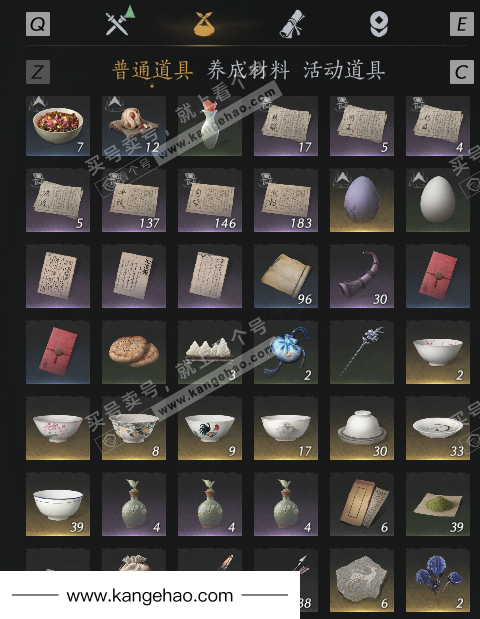Select the green powder item with 39
This screenshot has width=480, height=619.
438,504
